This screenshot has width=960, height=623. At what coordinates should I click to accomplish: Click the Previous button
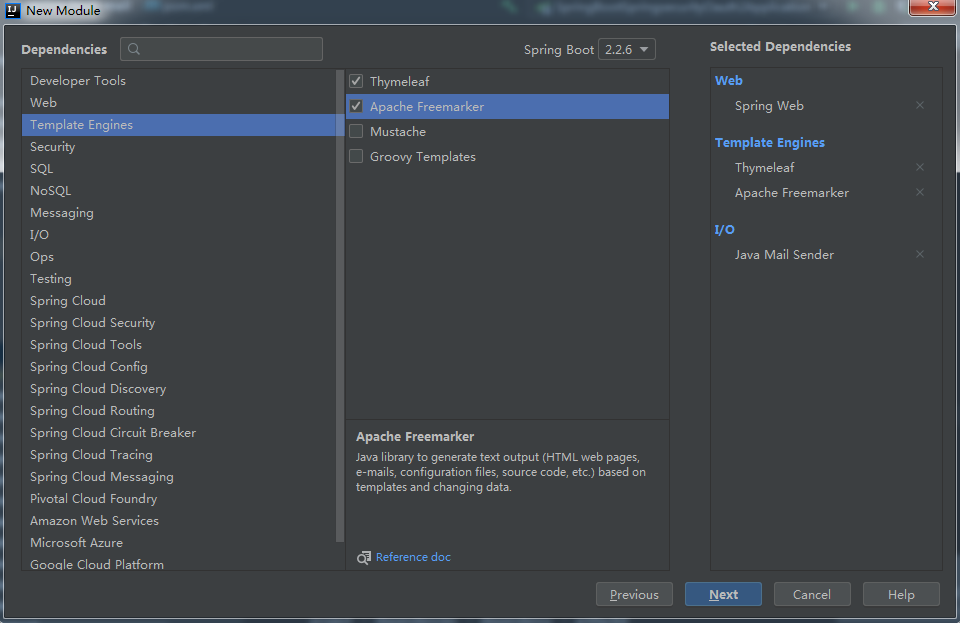[x=634, y=594]
